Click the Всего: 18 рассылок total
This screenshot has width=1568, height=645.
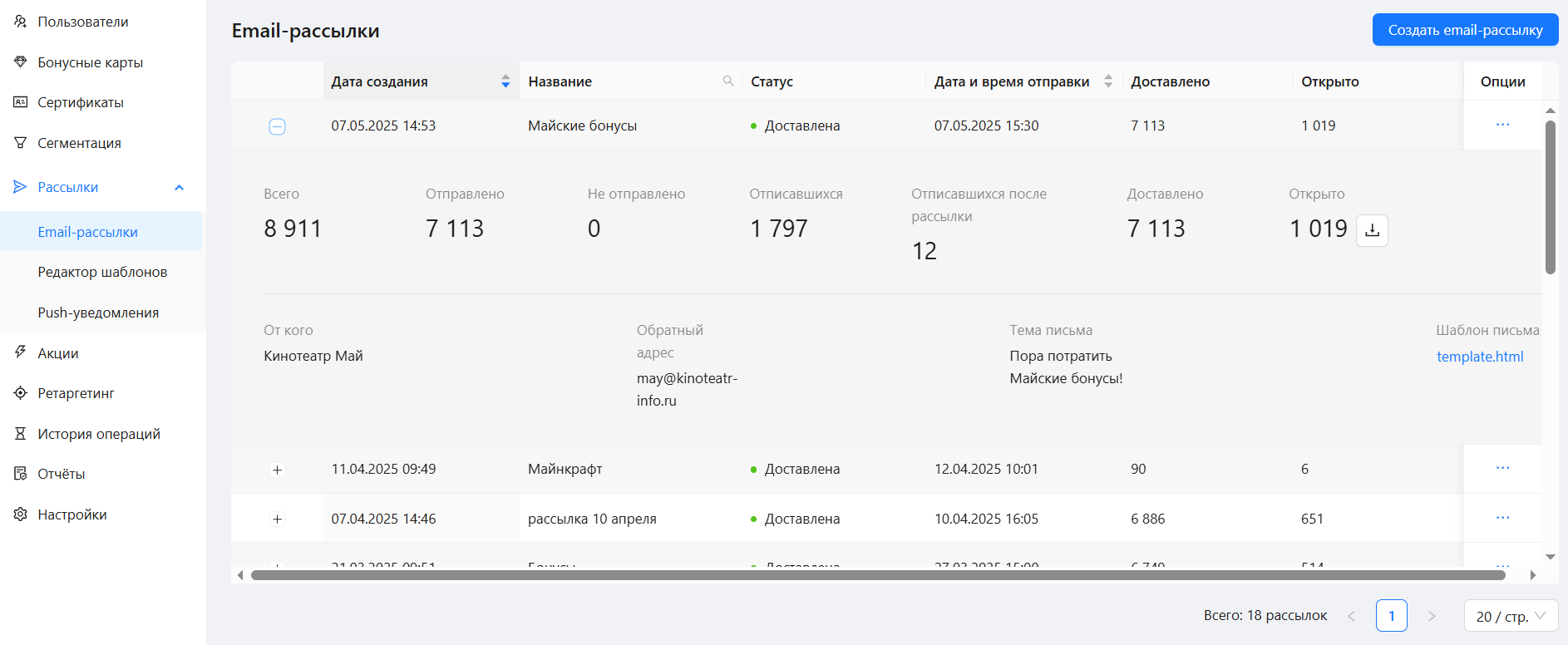pyautogui.click(x=1265, y=615)
